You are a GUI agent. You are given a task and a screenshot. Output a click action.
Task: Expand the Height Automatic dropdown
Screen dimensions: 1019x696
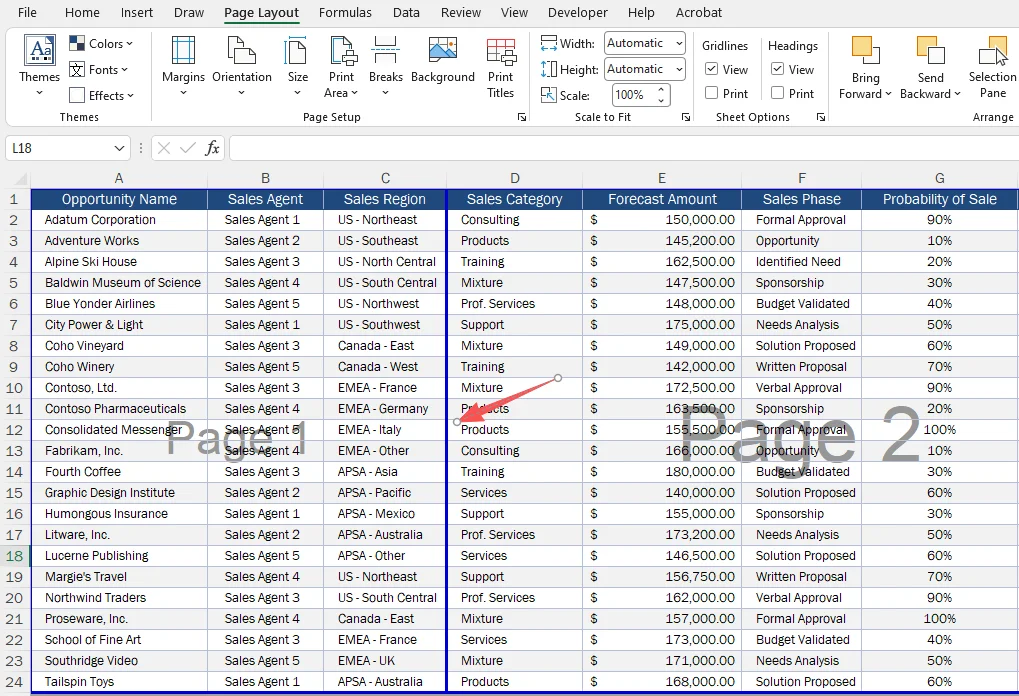pos(678,69)
